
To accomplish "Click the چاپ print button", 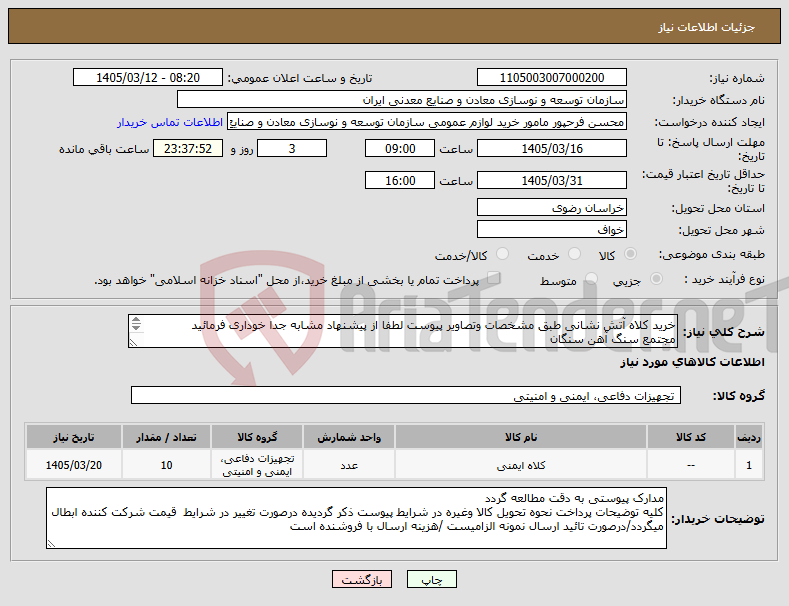I will [432, 579].
